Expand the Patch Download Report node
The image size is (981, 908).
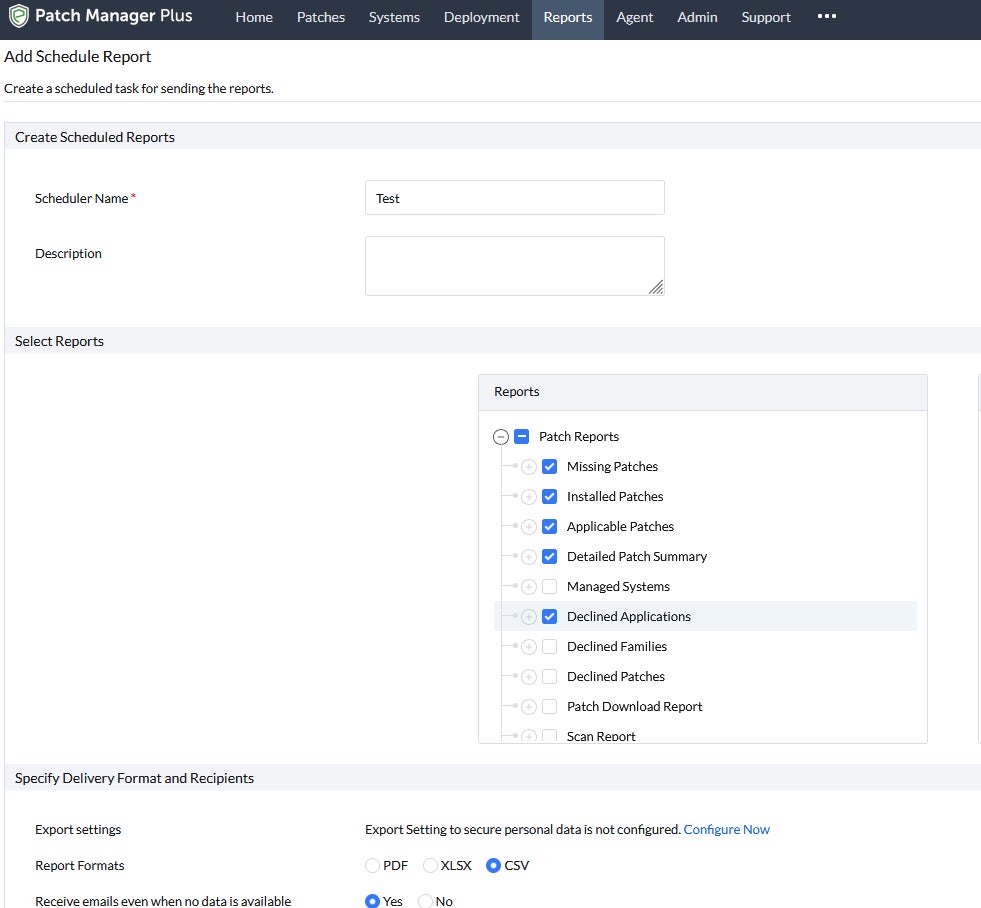[529, 707]
